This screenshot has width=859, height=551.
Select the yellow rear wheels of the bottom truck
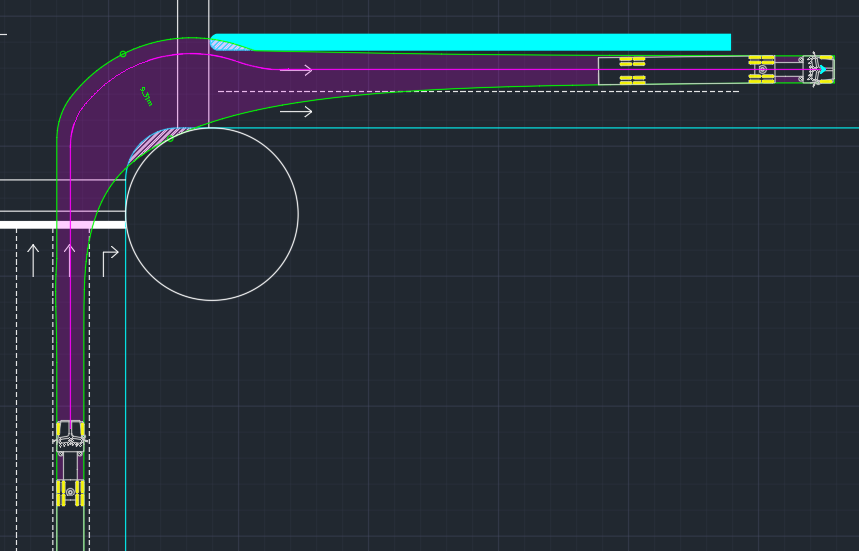tap(70, 492)
